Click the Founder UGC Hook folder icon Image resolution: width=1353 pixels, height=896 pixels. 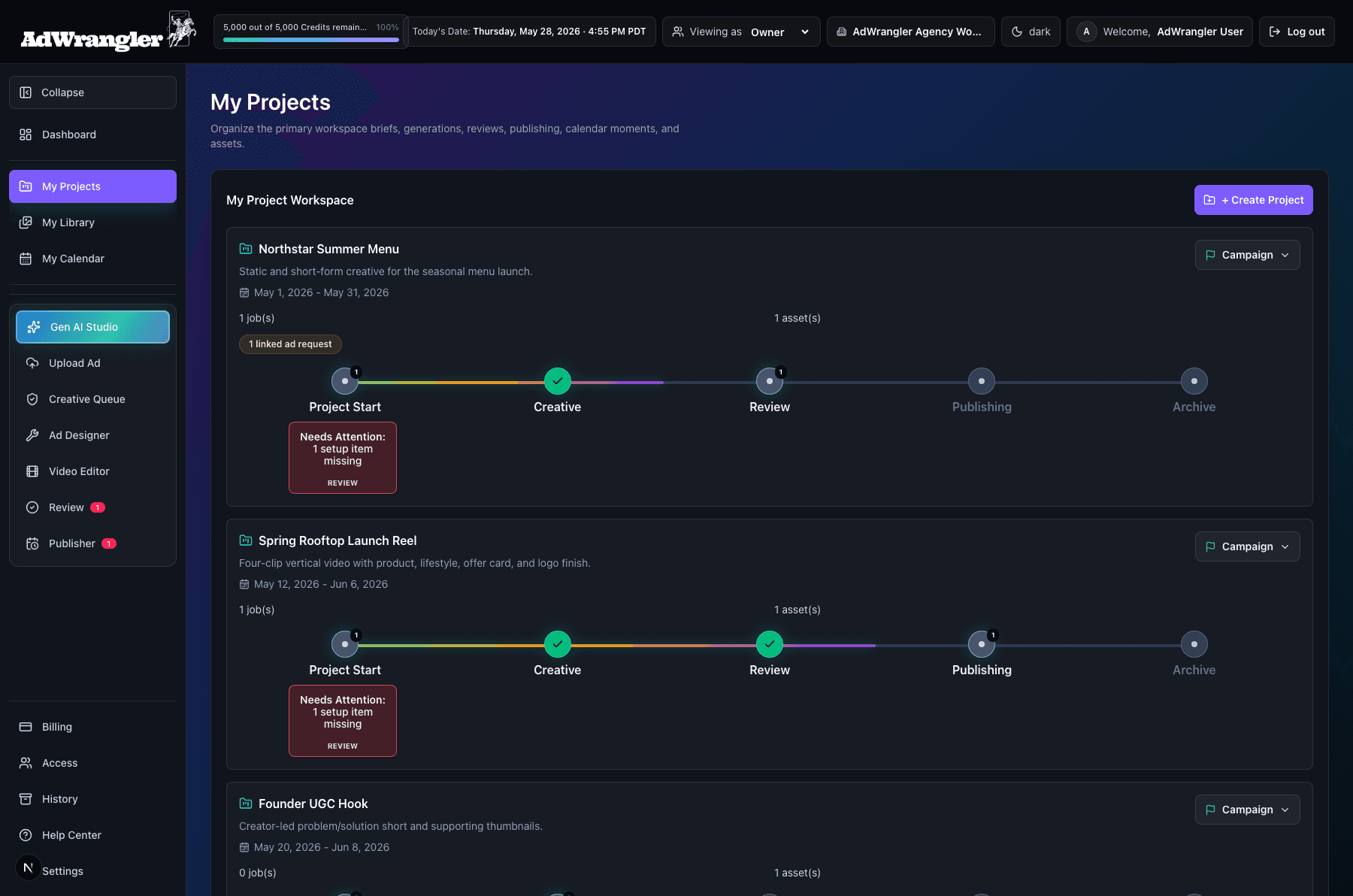(x=246, y=804)
